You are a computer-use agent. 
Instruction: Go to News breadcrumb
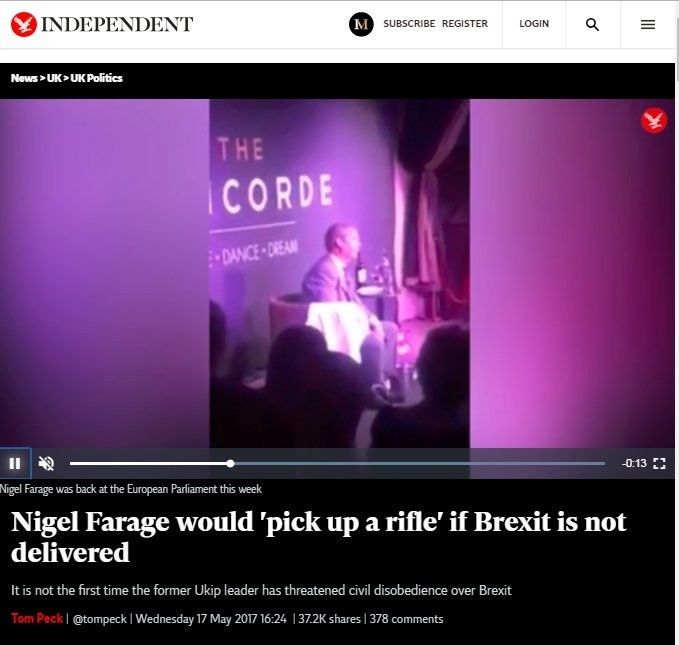click(x=24, y=78)
